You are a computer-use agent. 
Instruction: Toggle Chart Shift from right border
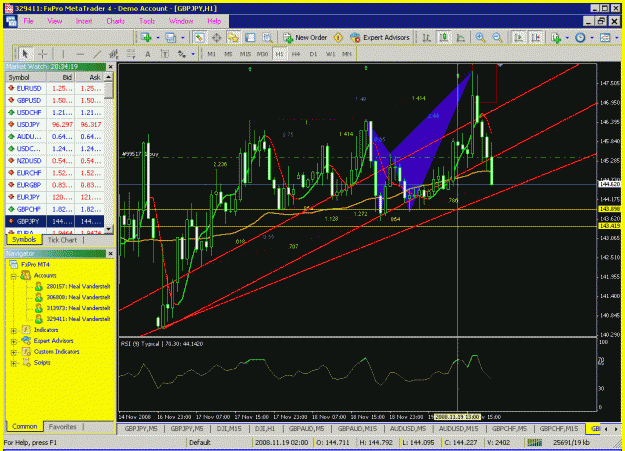[536, 37]
